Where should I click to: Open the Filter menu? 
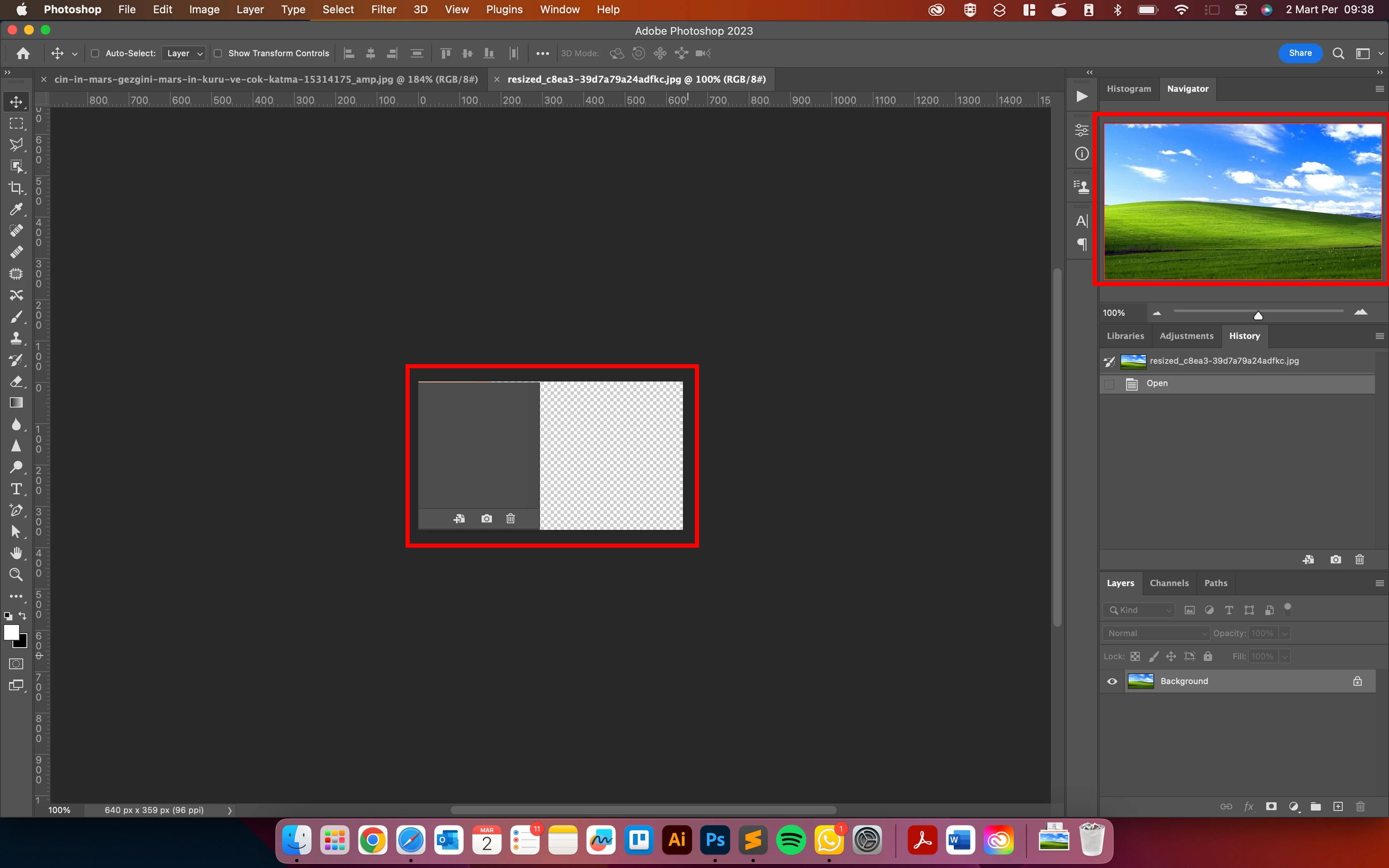pyautogui.click(x=383, y=10)
